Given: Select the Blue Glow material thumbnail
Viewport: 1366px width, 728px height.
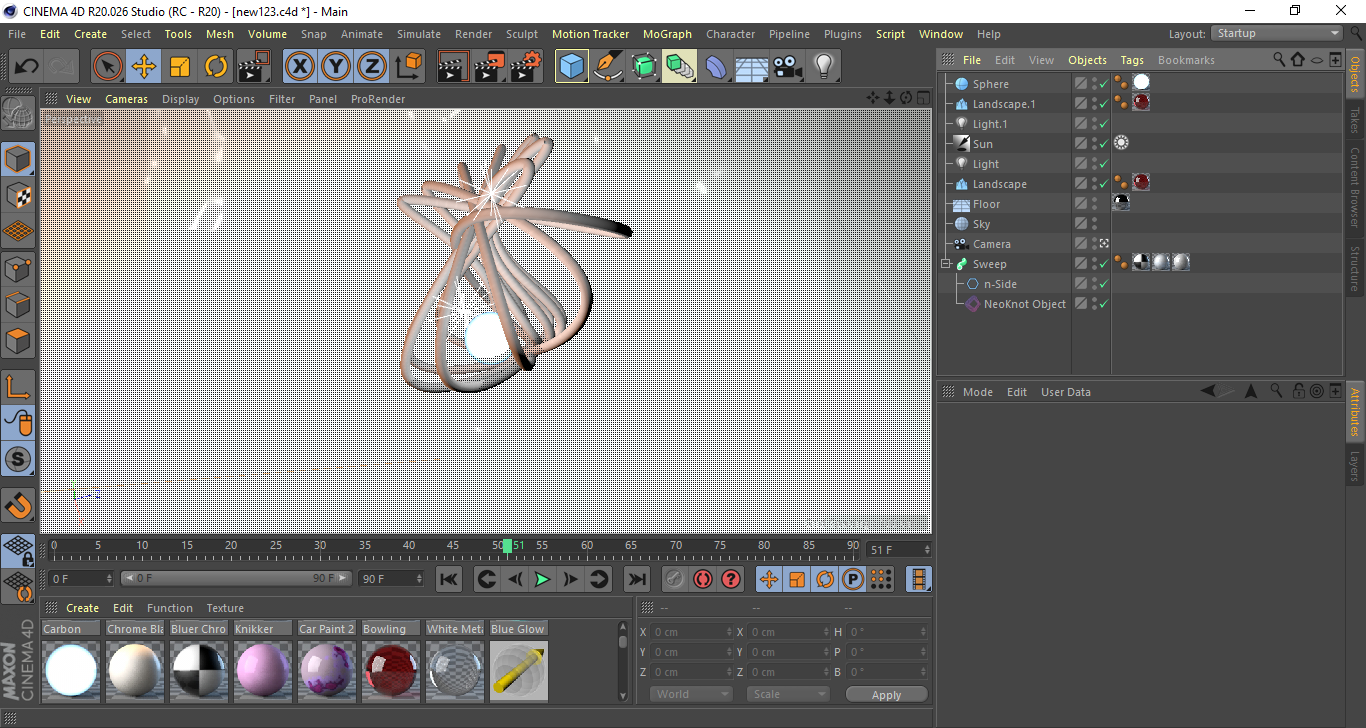Looking at the screenshot, I should 518,670.
